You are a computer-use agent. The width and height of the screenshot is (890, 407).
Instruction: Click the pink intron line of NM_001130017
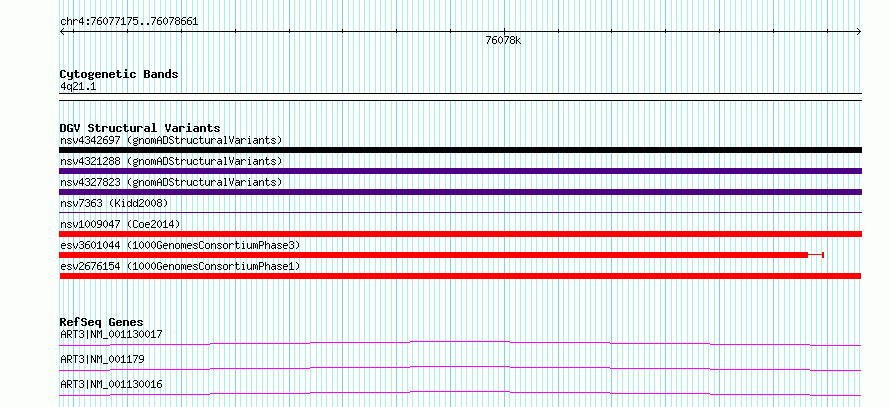click(x=460, y=343)
